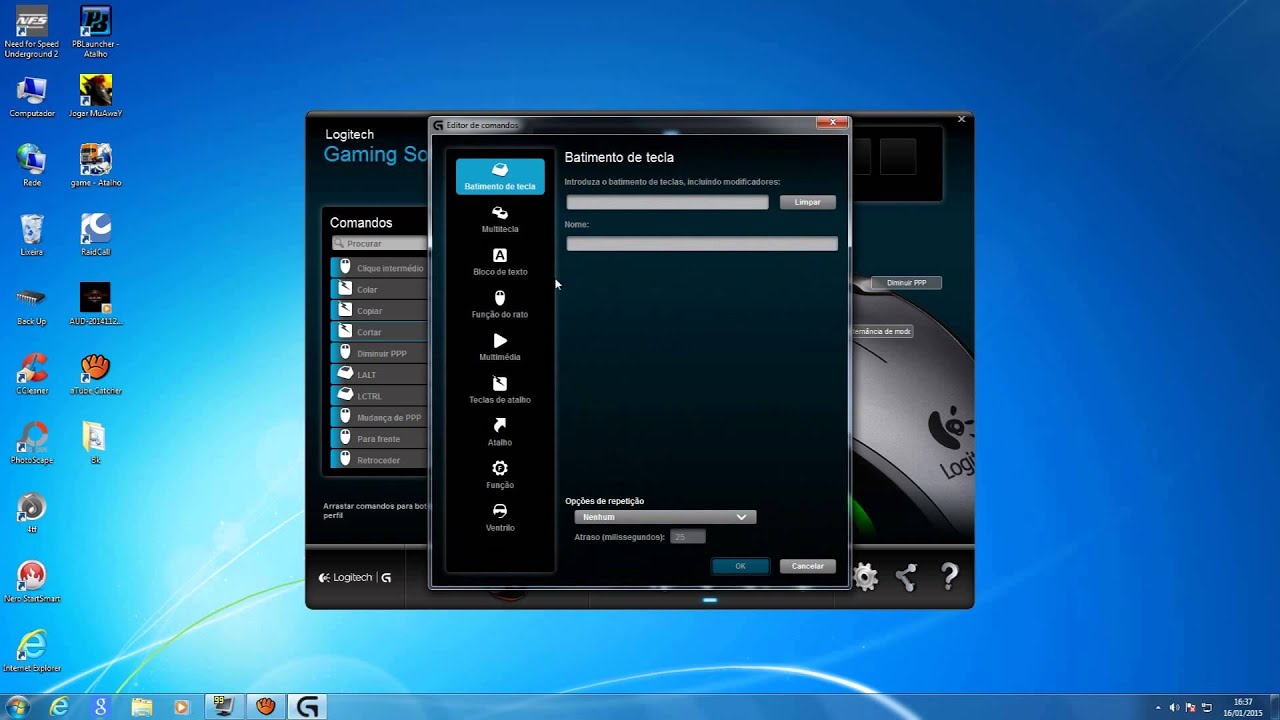Select Para frente command in list
1280x720 pixels.
pos(380,439)
